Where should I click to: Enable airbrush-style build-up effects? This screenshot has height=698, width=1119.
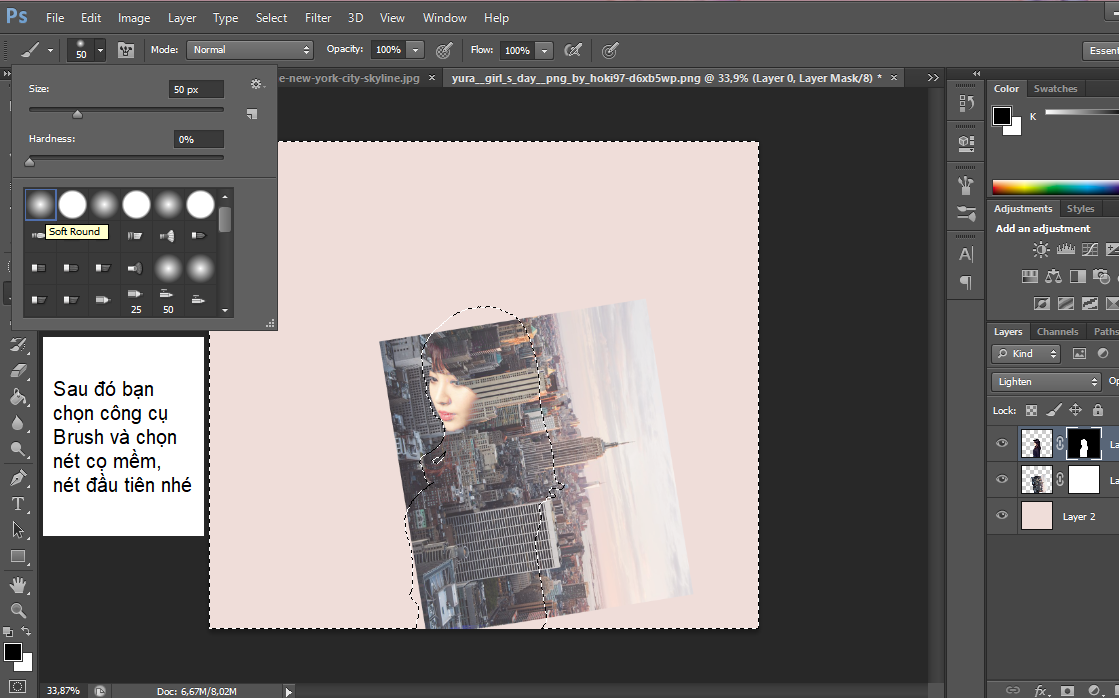[x=573, y=50]
